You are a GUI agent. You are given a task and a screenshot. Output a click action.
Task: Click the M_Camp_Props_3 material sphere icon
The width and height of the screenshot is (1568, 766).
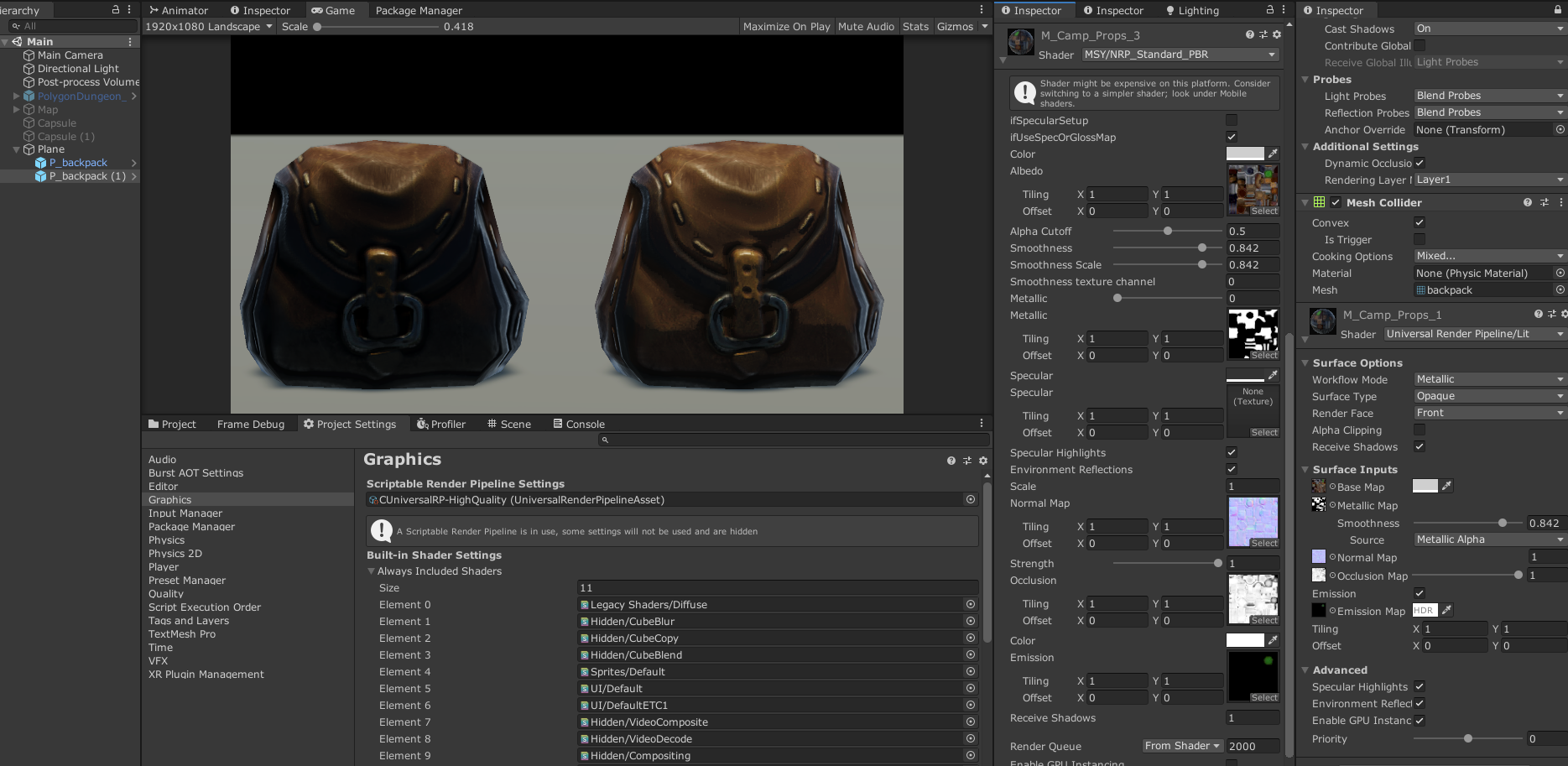[1020, 41]
